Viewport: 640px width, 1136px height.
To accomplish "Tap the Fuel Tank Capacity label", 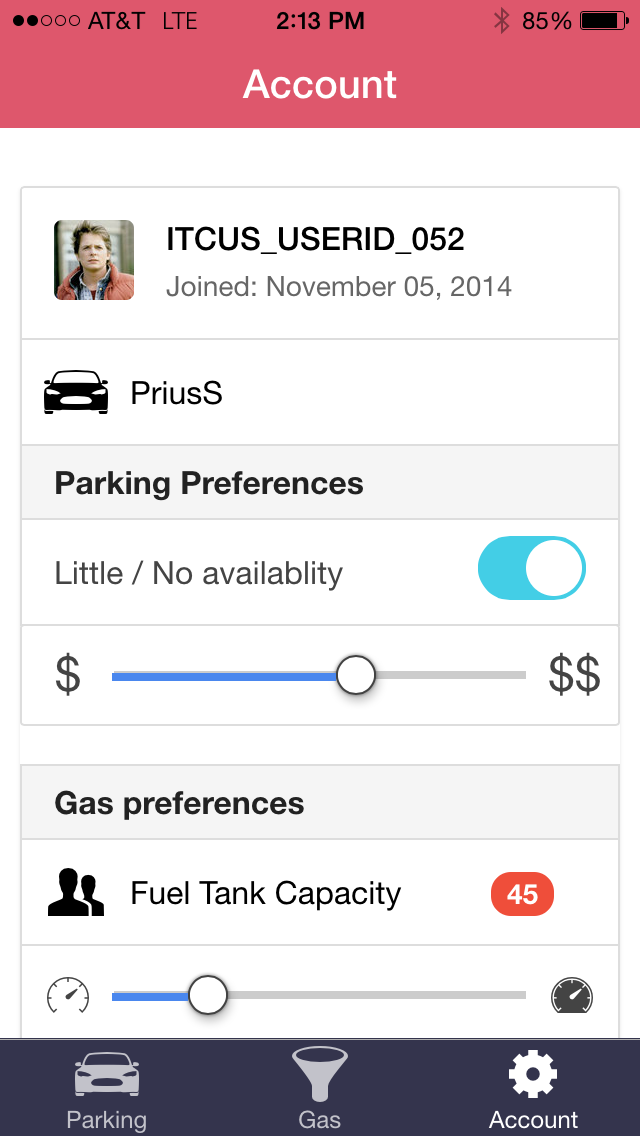I will pos(266,893).
